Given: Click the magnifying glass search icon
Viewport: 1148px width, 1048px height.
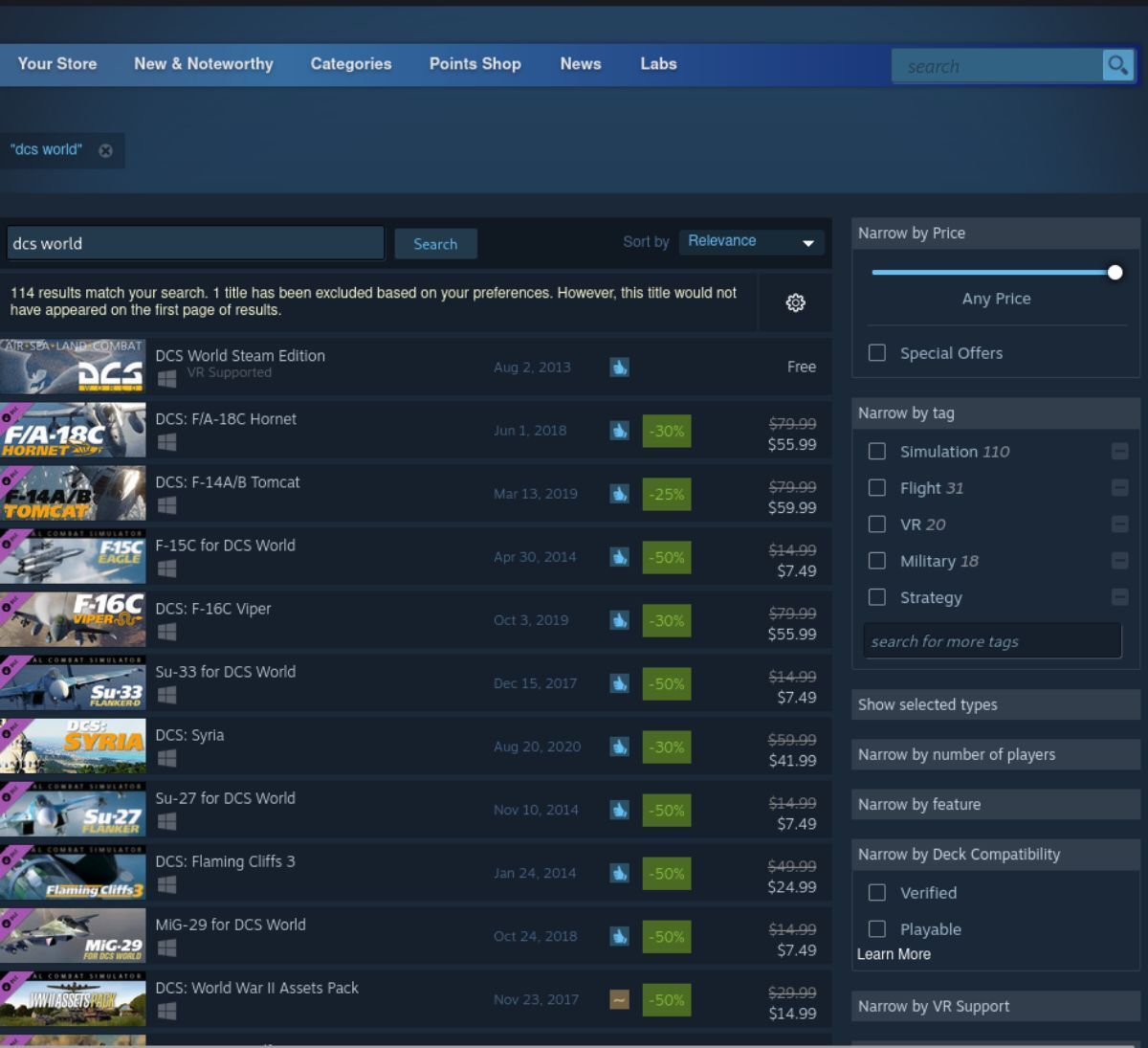Looking at the screenshot, I should tap(1116, 65).
